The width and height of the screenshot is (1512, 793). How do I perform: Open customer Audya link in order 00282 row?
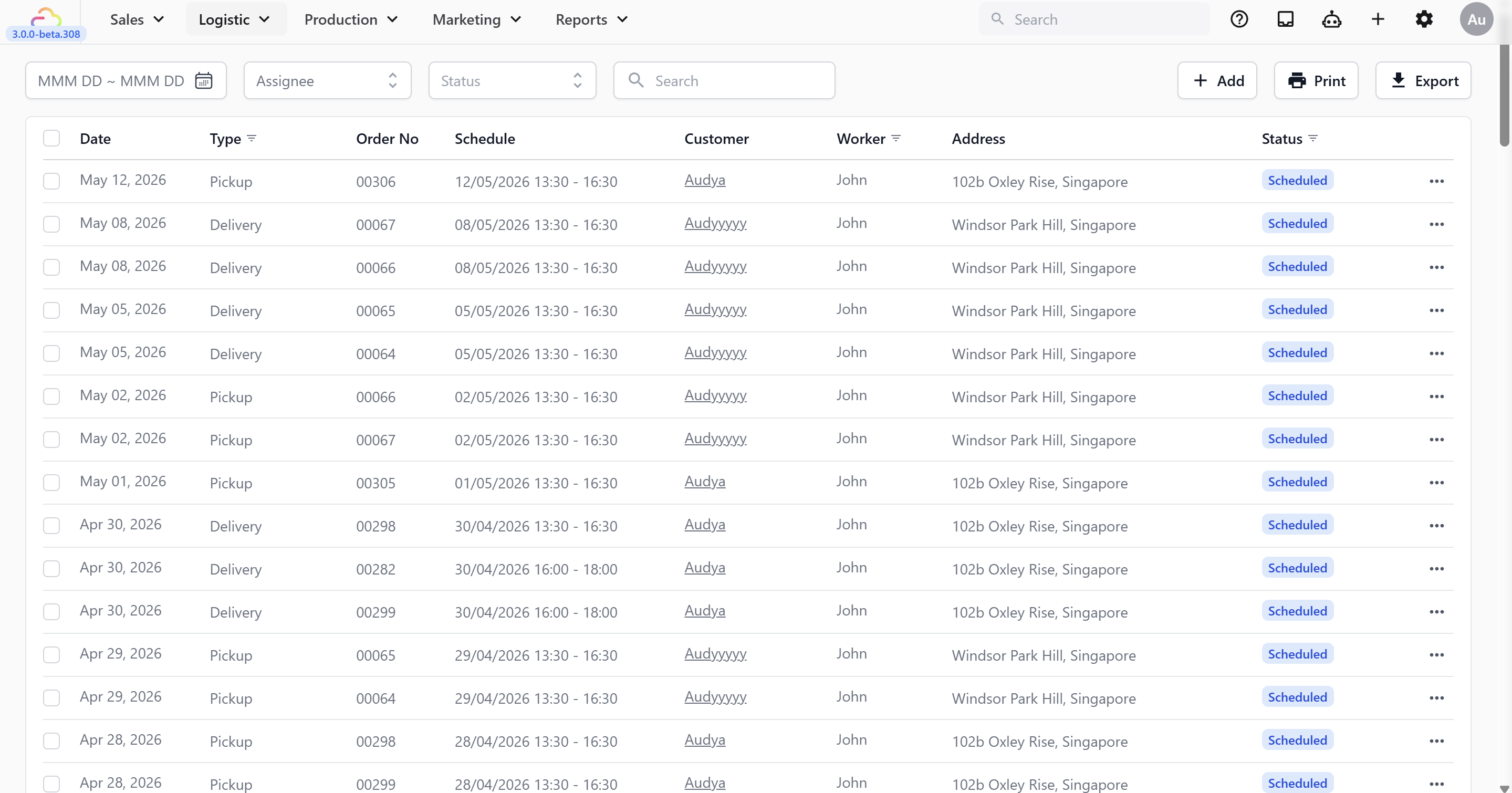click(x=705, y=568)
